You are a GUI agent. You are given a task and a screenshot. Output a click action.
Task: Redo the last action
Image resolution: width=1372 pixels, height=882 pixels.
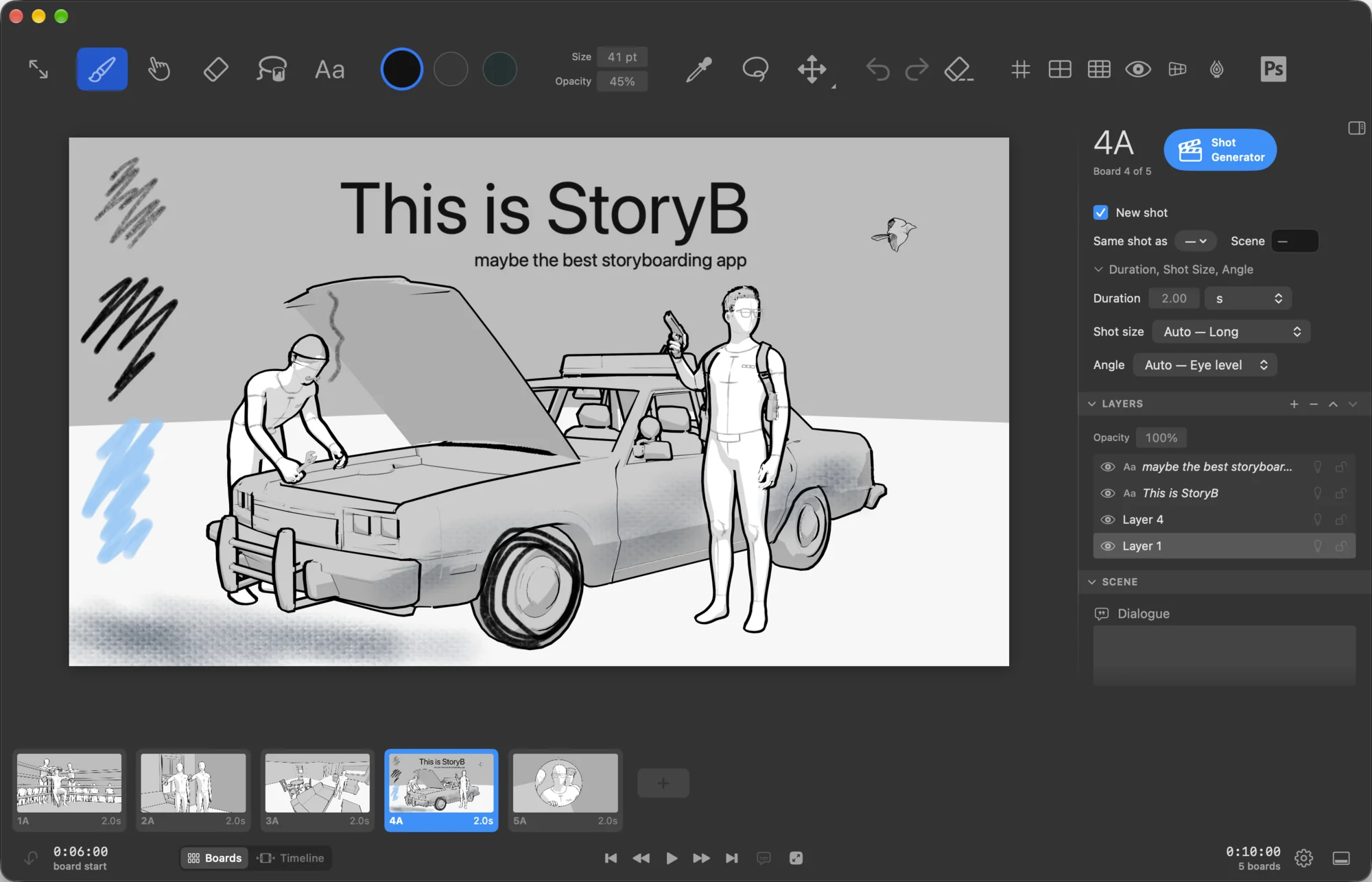click(916, 69)
